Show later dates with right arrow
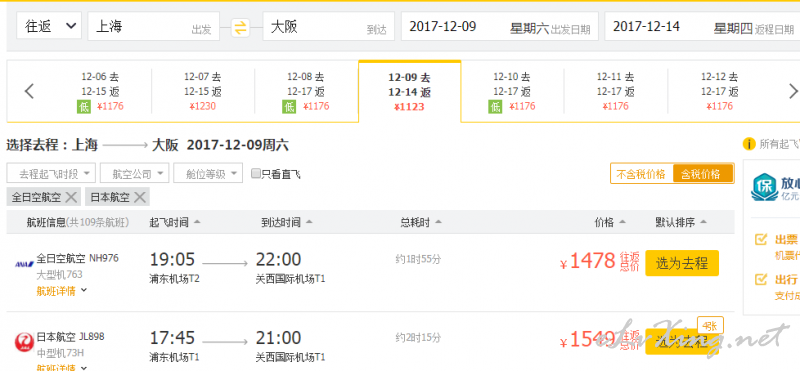Screen dimensions: 800x371 pyautogui.click(x=793, y=91)
